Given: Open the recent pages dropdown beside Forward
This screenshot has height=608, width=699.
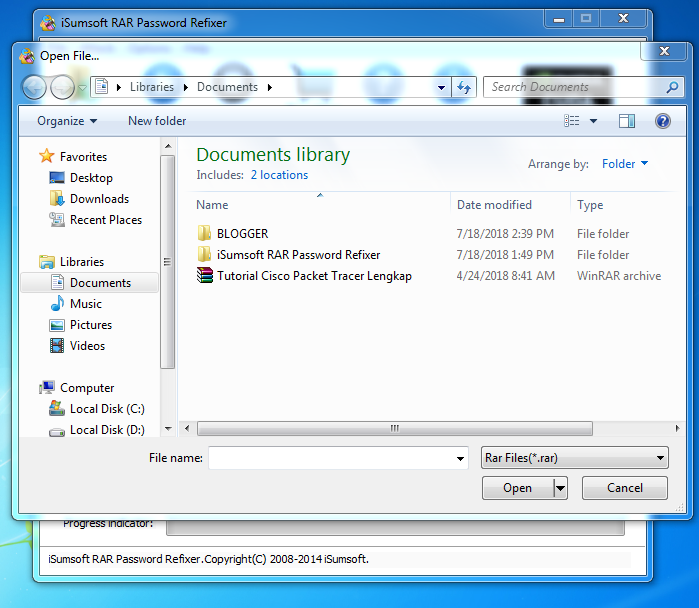Looking at the screenshot, I should 82,87.
